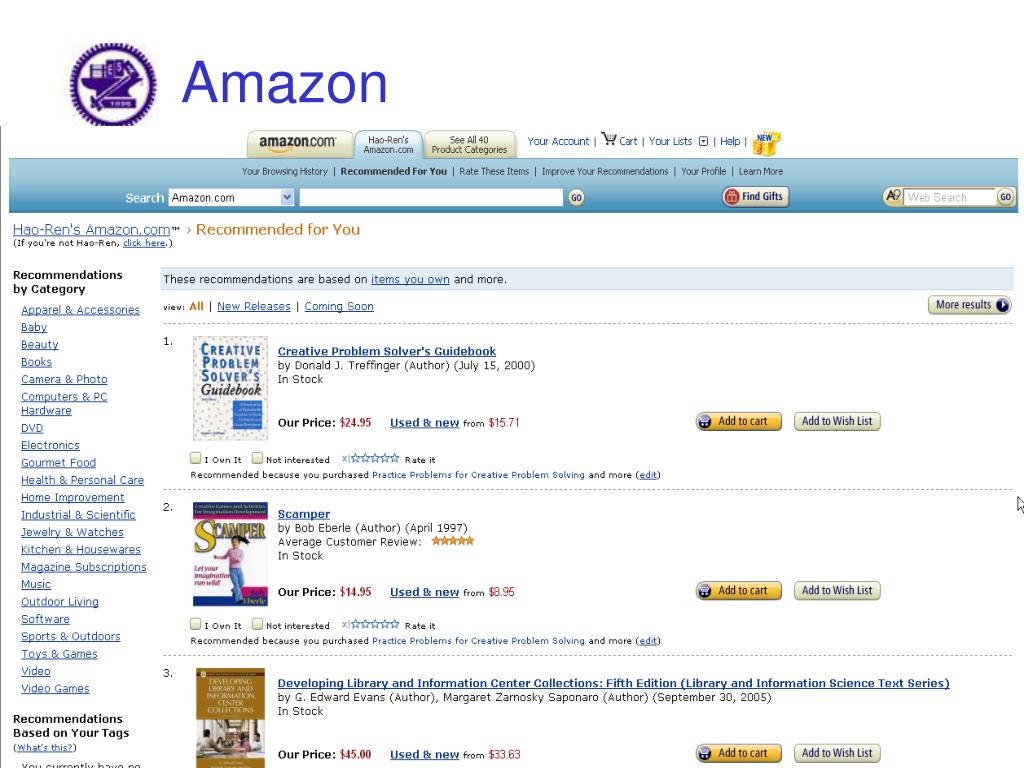Screen dimensions: 1024x768
Task: Check Not interested for Creative Problem Solver's Guidebook
Action: click(257, 458)
